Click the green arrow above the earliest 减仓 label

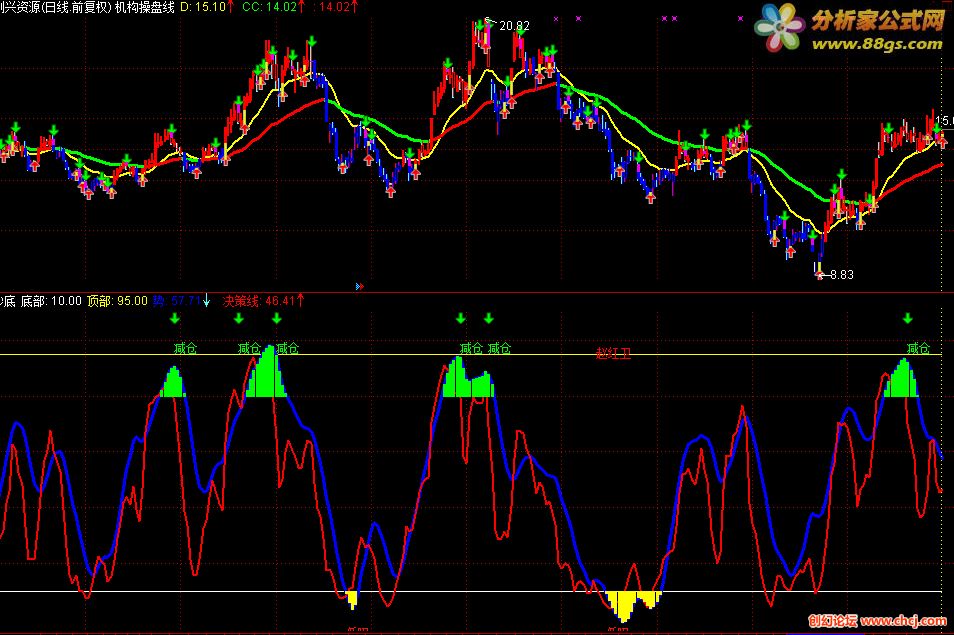tap(175, 318)
